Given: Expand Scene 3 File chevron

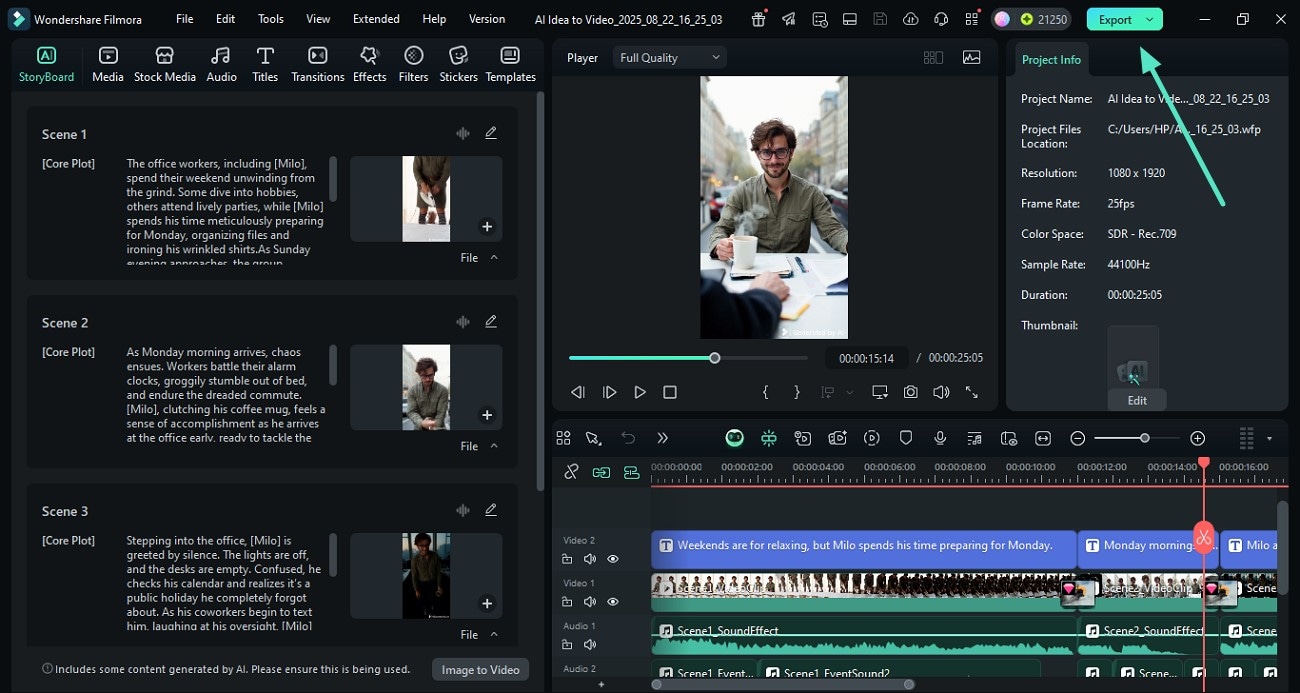Looking at the screenshot, I should coord(493,634).
